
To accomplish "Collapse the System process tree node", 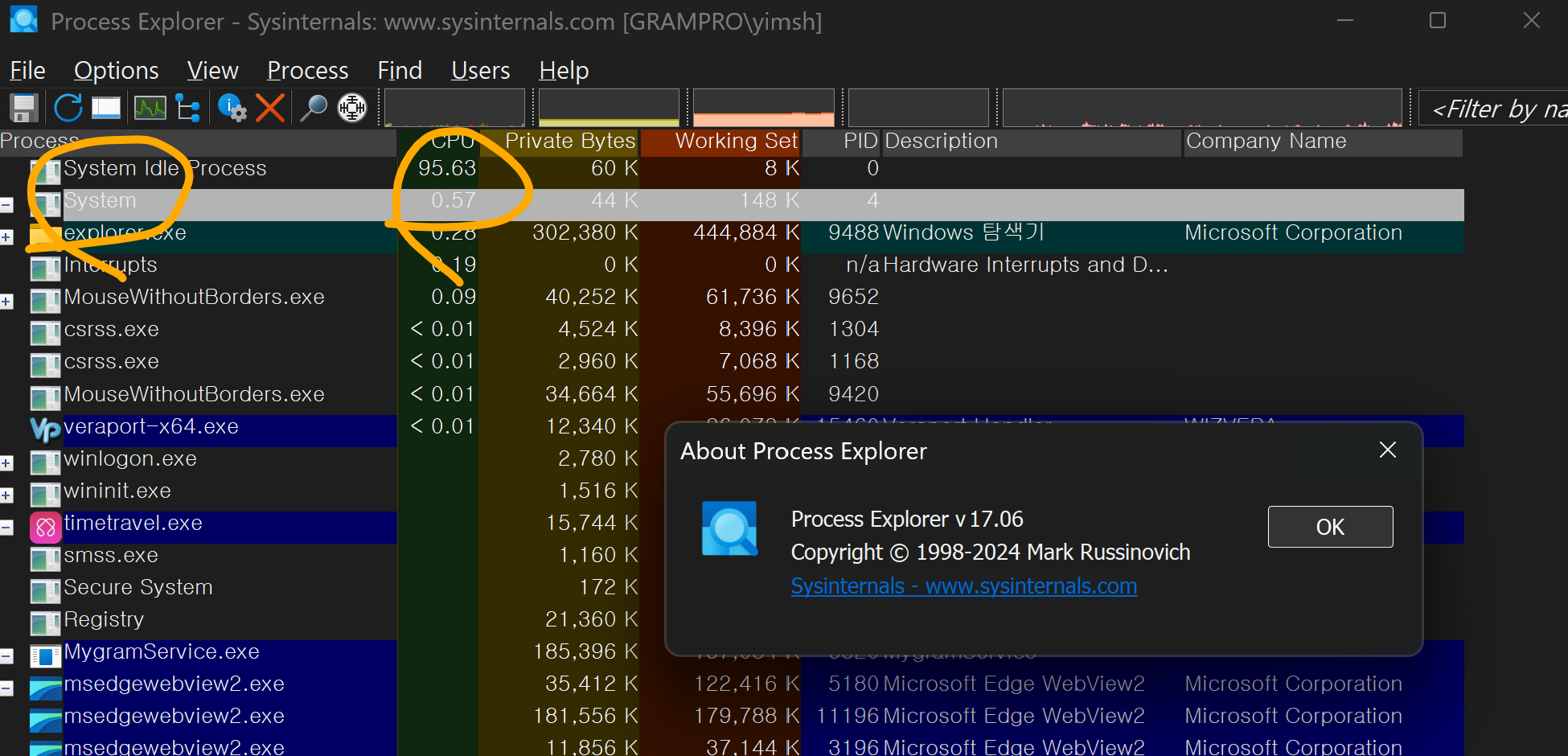I will point(6,205).
